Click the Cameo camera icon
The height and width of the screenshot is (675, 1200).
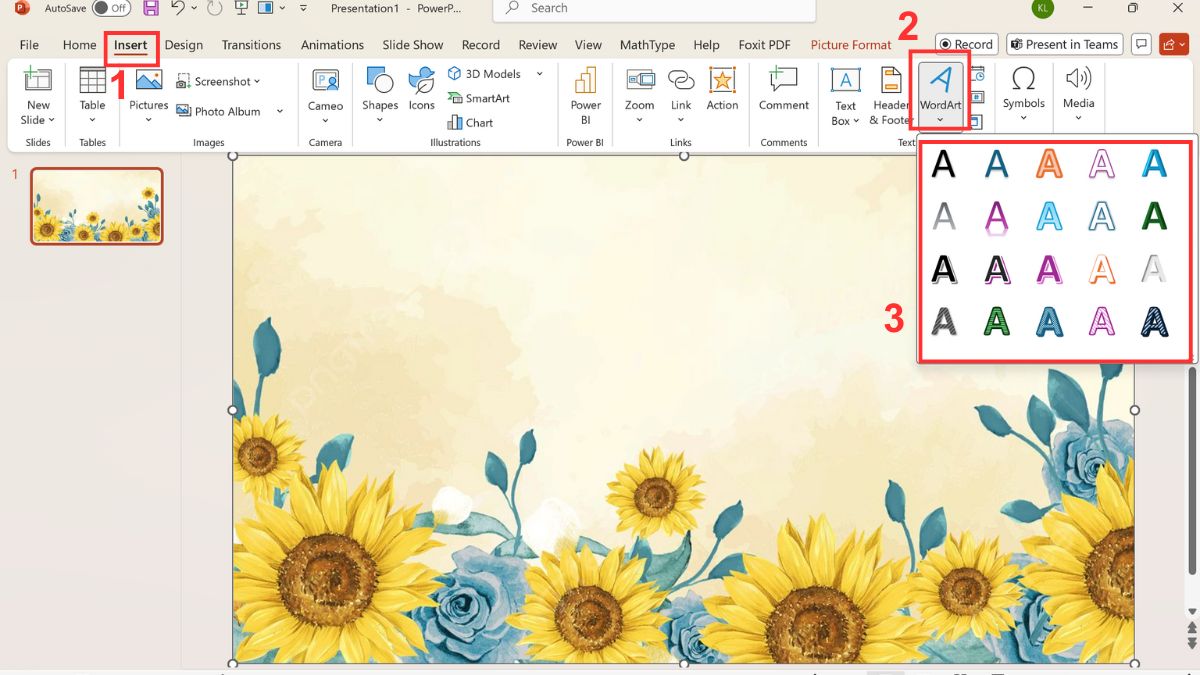pyautogui.click(x=325, y=81)
